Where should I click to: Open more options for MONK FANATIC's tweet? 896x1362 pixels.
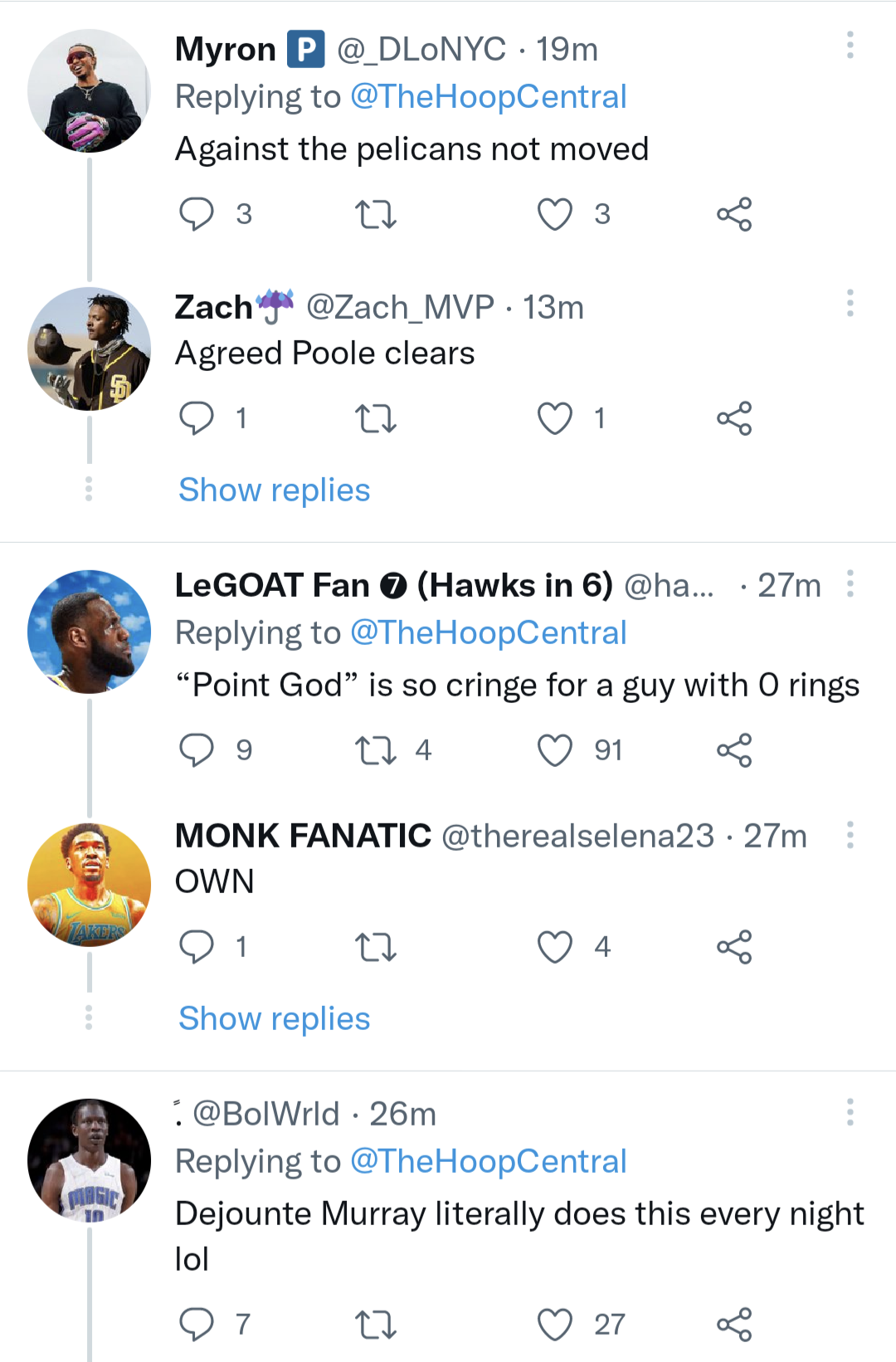pyautogui.click(x=850, y=835)
